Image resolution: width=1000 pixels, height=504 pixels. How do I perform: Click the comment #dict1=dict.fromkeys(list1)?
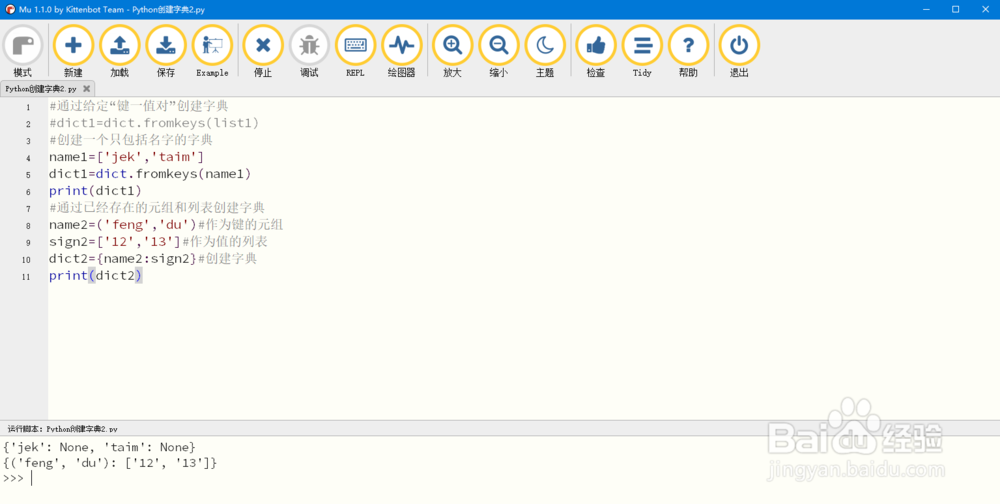(154, 123)
